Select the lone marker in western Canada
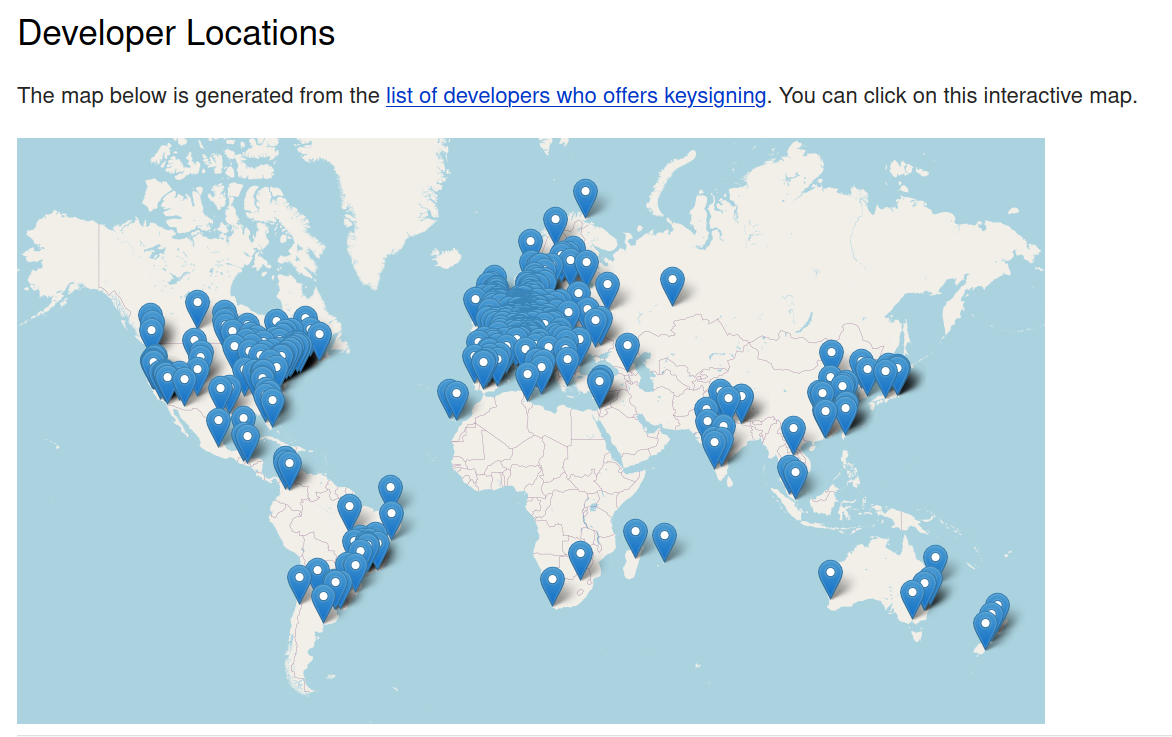The width and height of the screenshot is (1172, 737). (x=197, y=305)
